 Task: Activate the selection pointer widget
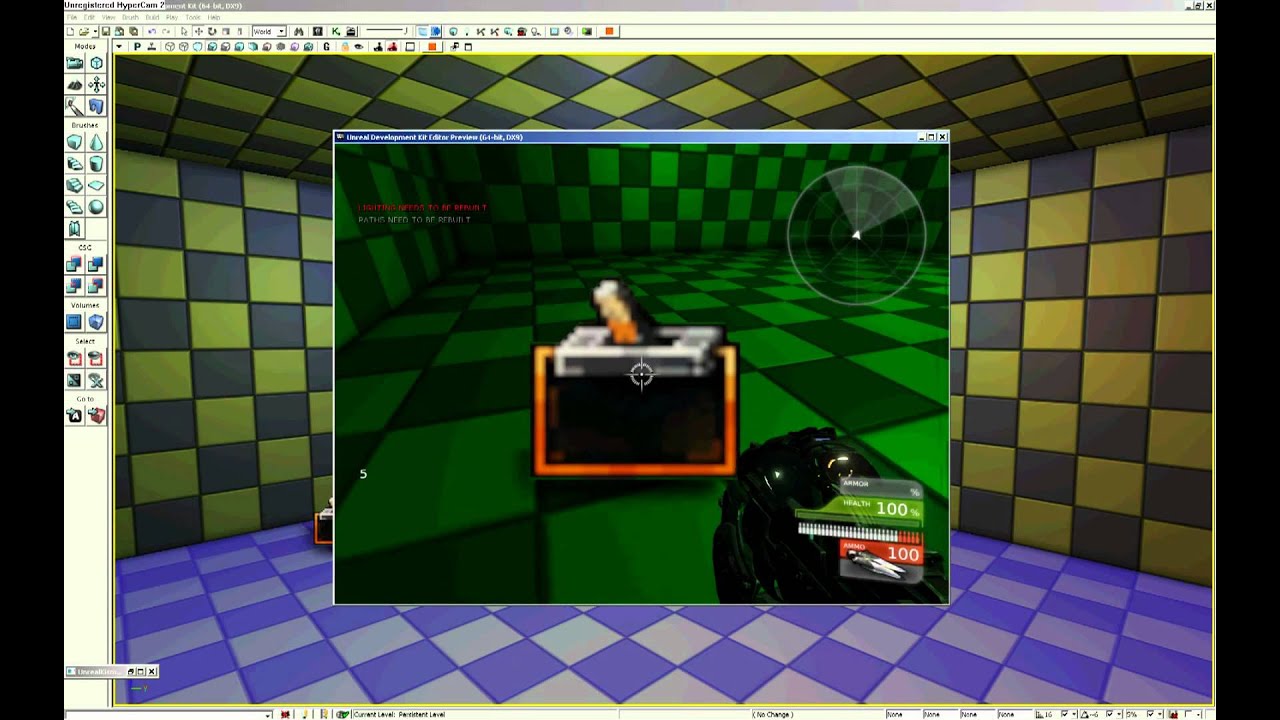[184, 32]
